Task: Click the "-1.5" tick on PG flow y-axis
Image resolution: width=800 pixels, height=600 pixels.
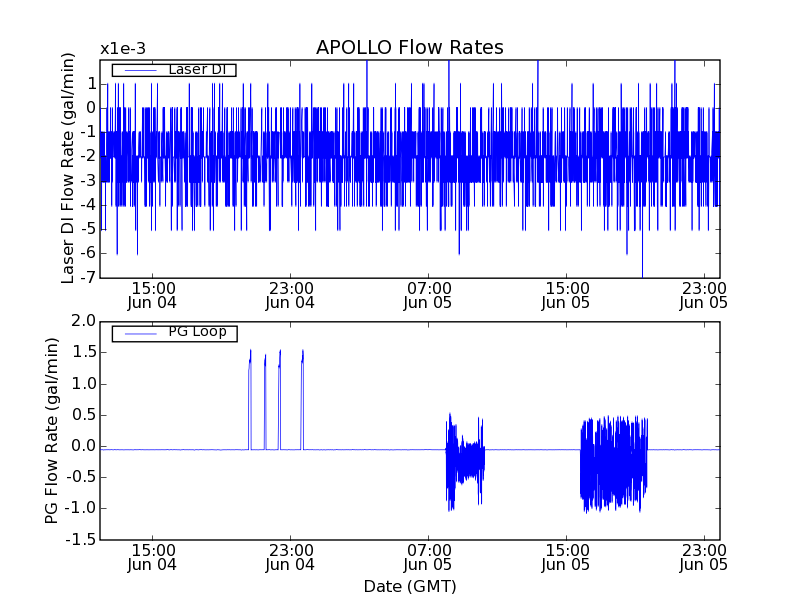Action: click(80, 540)
